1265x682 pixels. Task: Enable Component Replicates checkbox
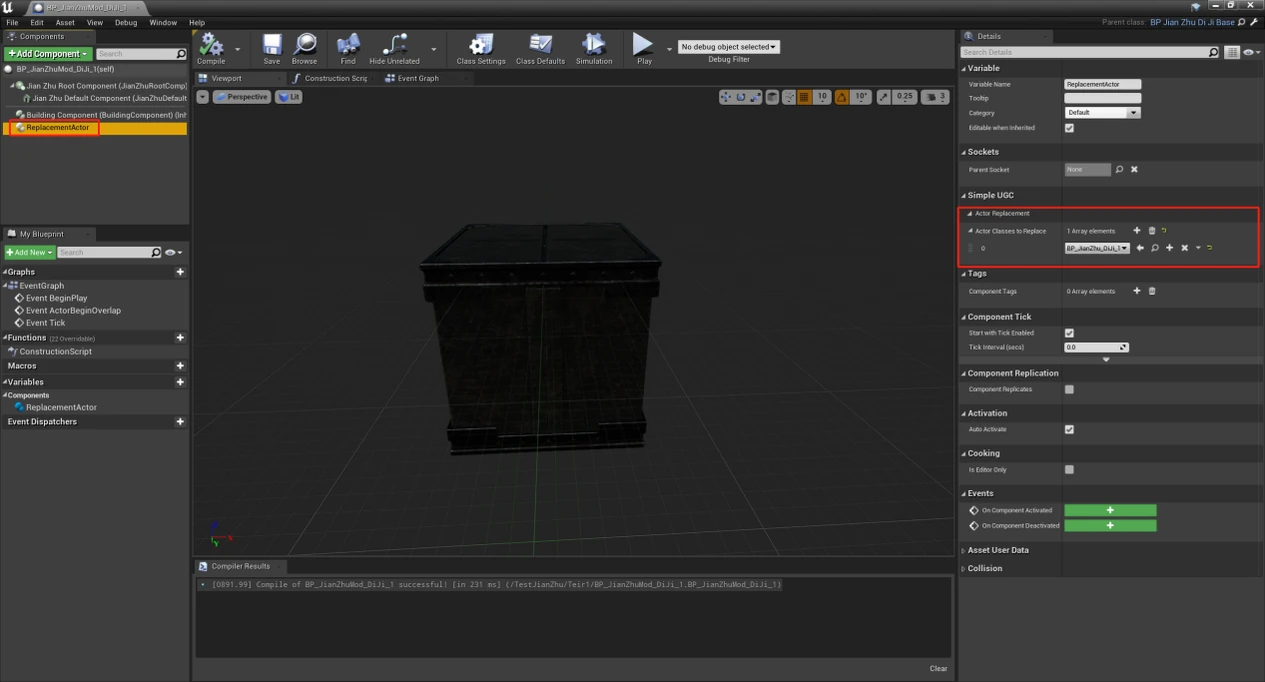1068,390
